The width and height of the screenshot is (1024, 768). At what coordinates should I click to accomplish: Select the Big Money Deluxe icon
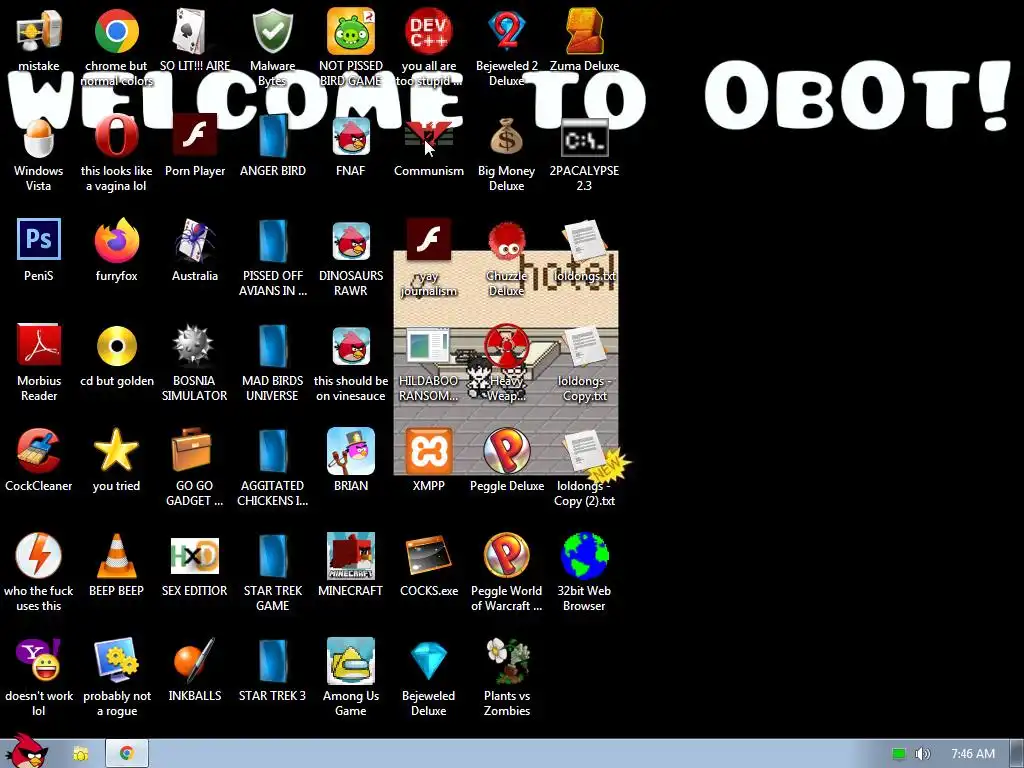[507, 137]
